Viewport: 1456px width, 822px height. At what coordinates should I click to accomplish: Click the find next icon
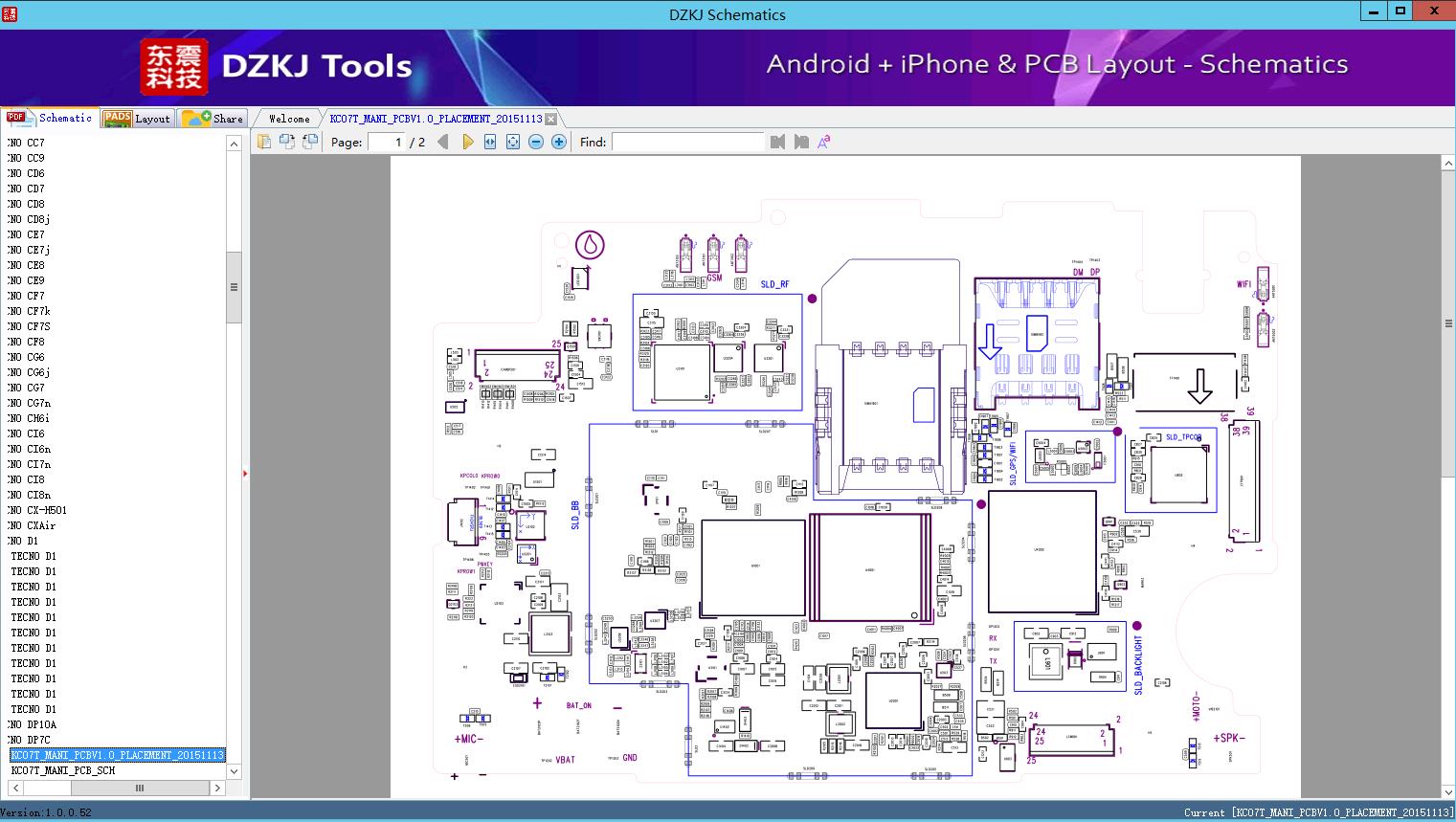801,142
